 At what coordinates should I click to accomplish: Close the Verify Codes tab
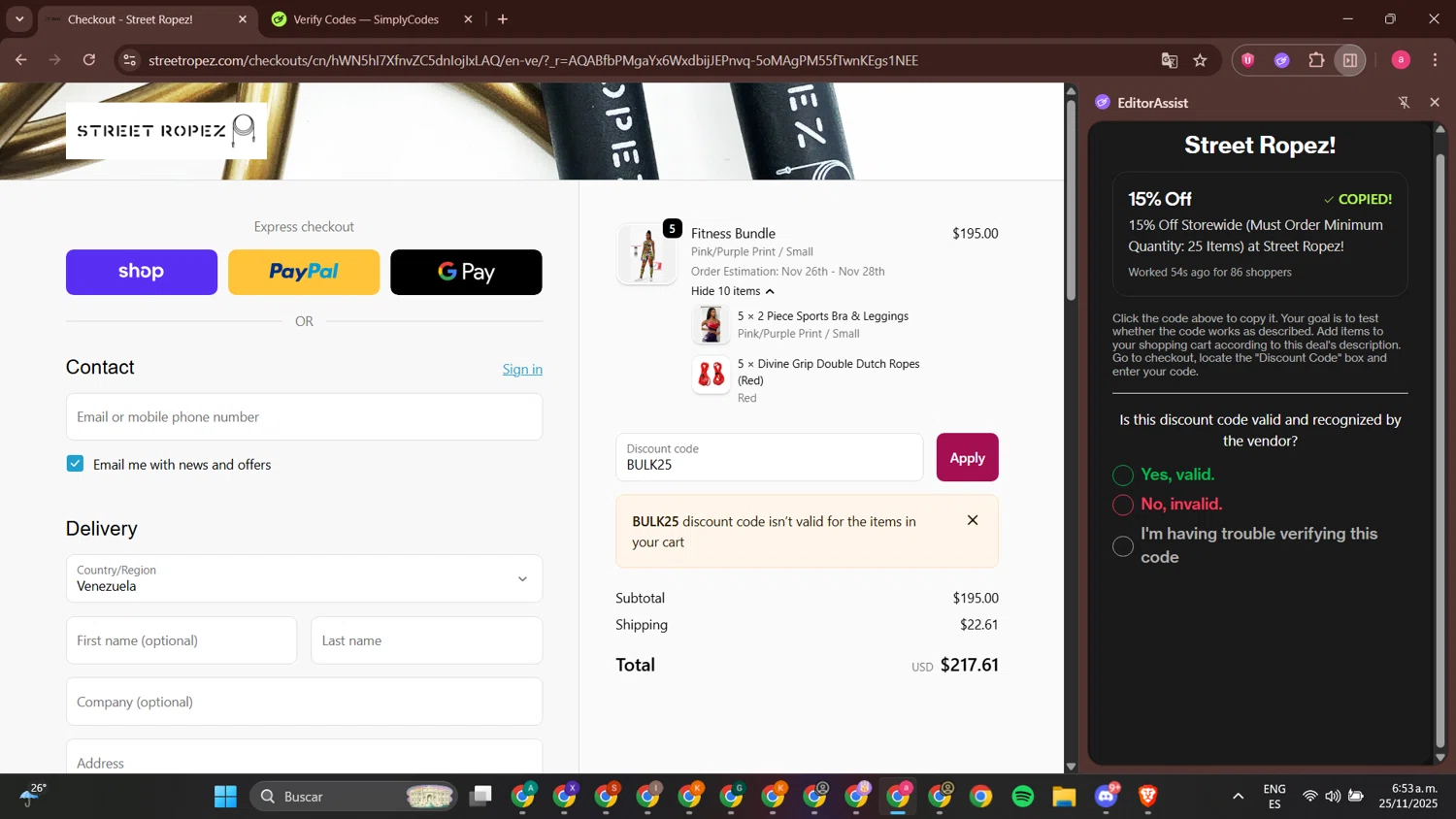click(468, 19)
